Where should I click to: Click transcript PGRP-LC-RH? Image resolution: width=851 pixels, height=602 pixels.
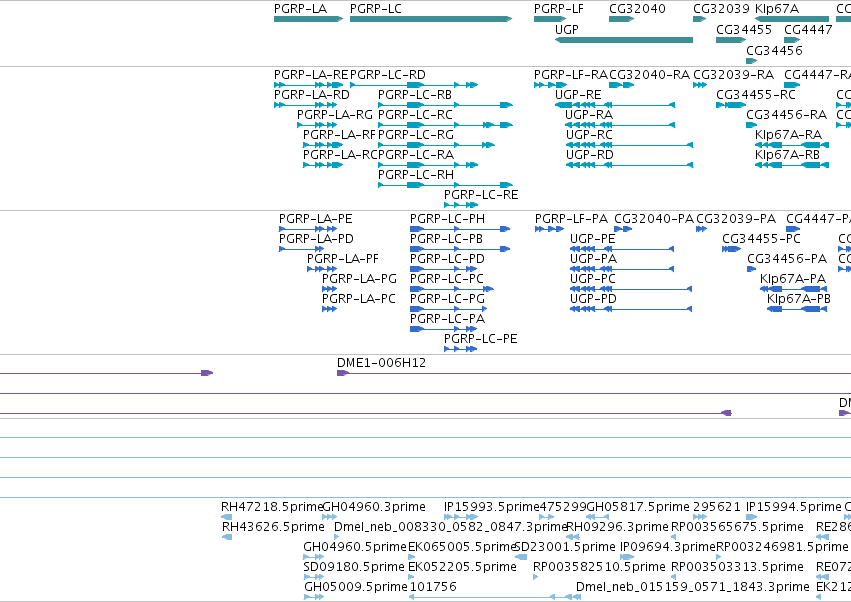445,185
